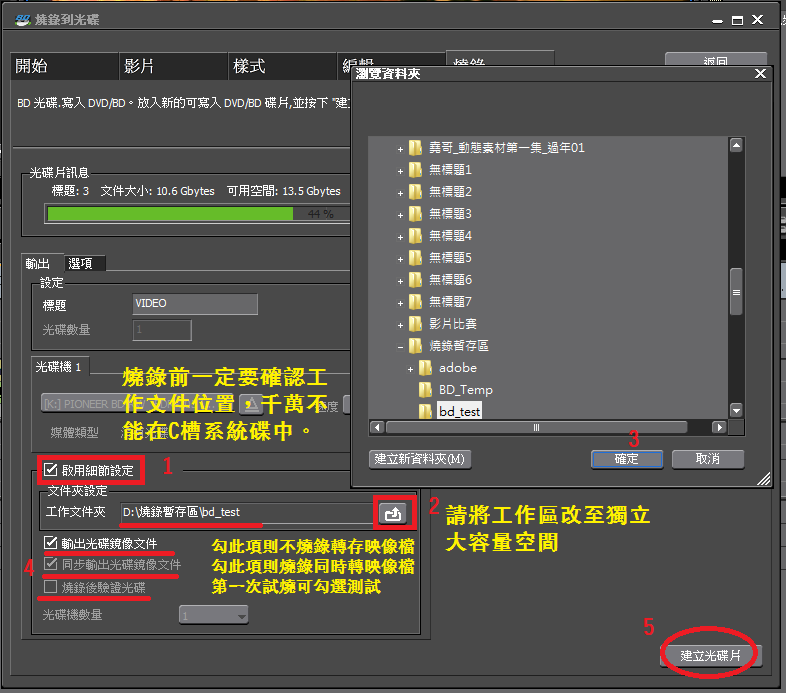Click the vertical scrollbar thumb in folder tree
The width and height of the screenshot is (786, 693).
coord(736,292)
